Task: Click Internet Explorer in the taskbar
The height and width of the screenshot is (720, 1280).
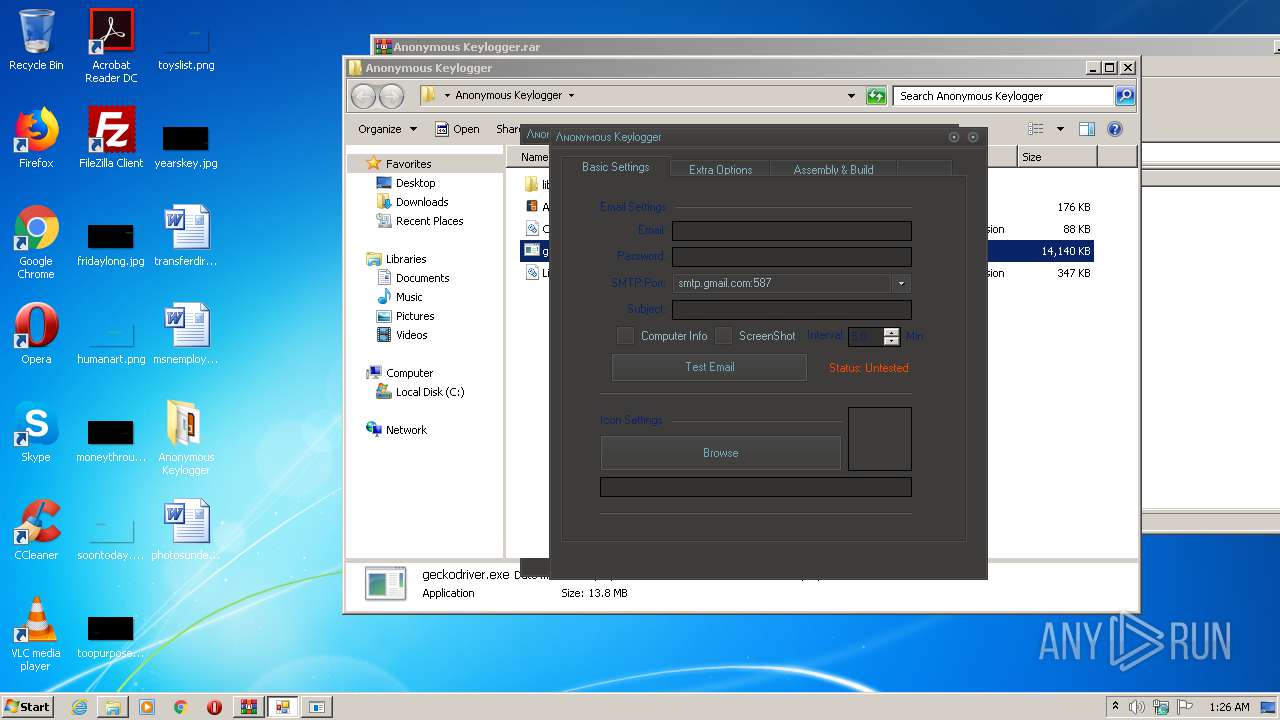Action: coord(79,707)
